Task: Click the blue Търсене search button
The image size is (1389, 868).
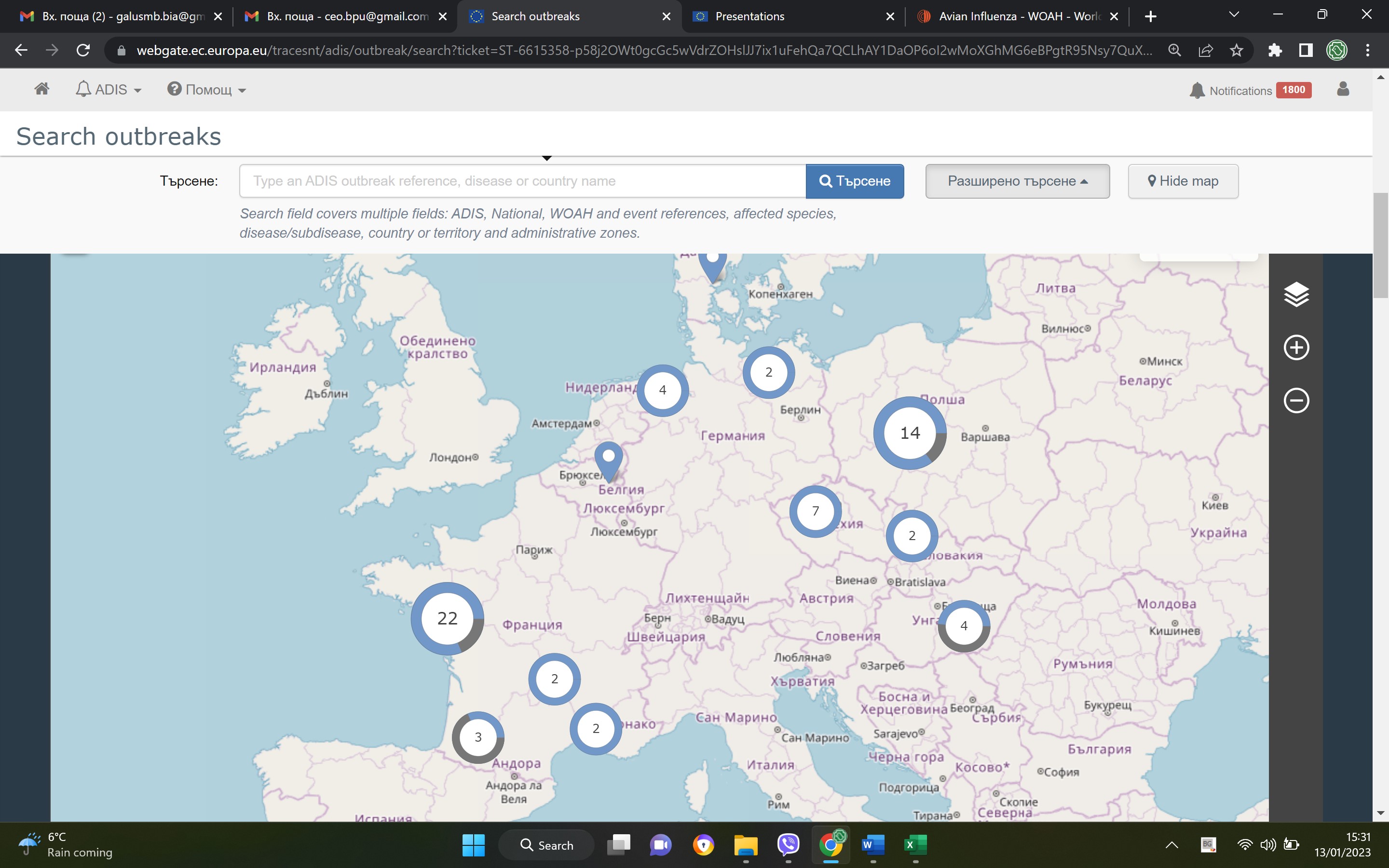Action: [x=855, y=181]
